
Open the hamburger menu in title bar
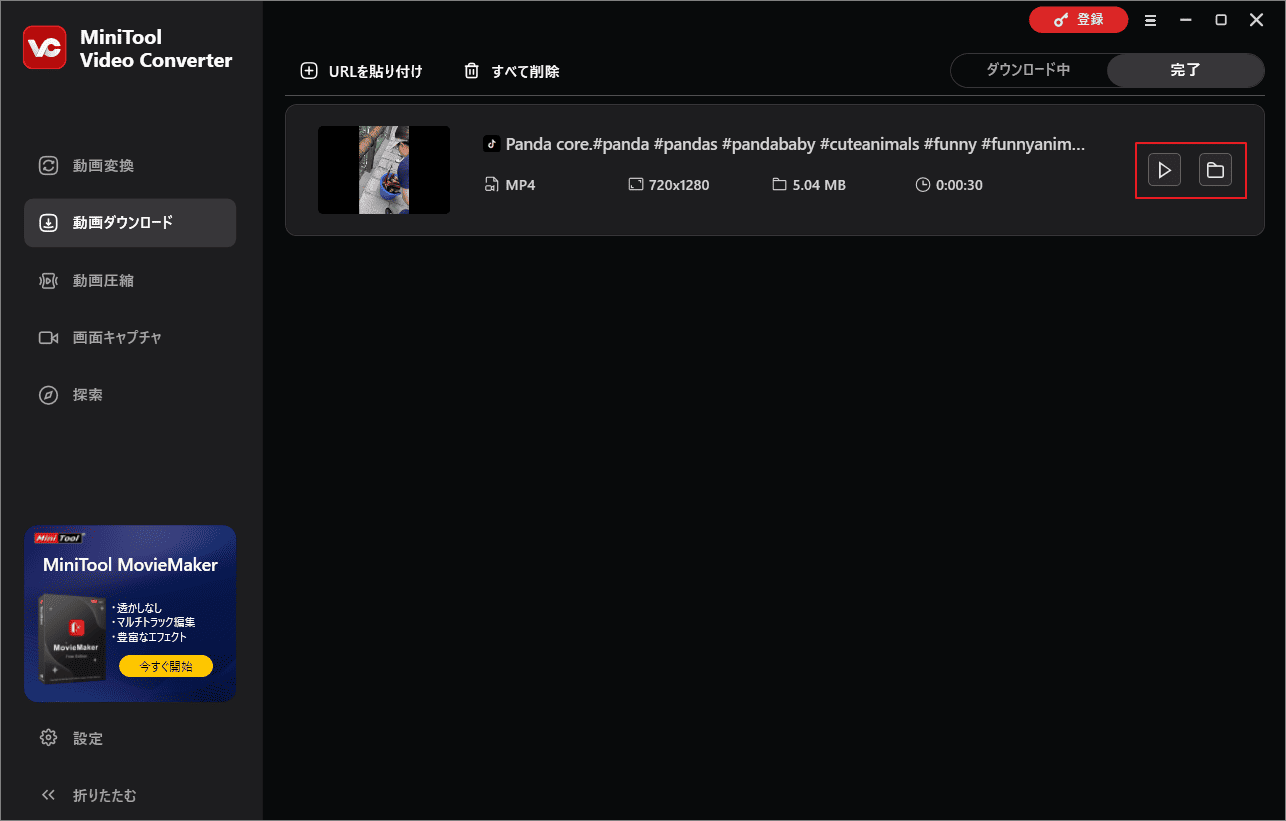1151,20
